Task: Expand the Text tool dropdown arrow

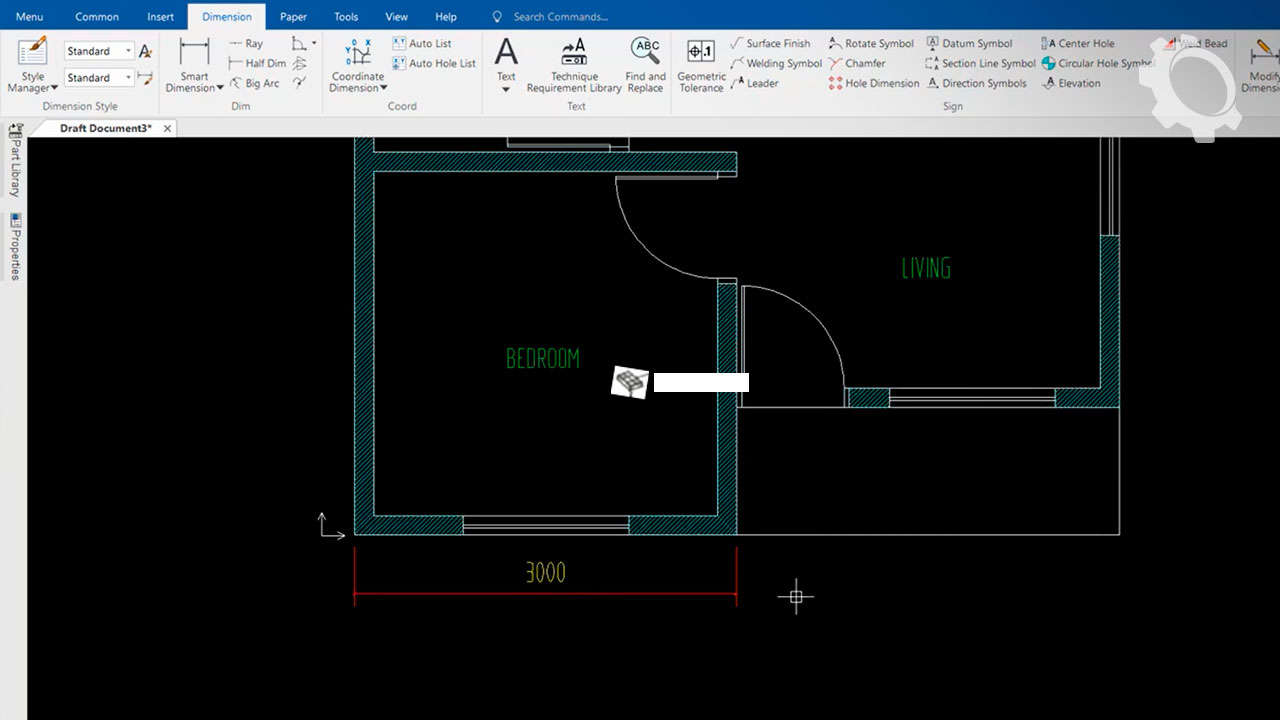Action: (x=506, y=90)
